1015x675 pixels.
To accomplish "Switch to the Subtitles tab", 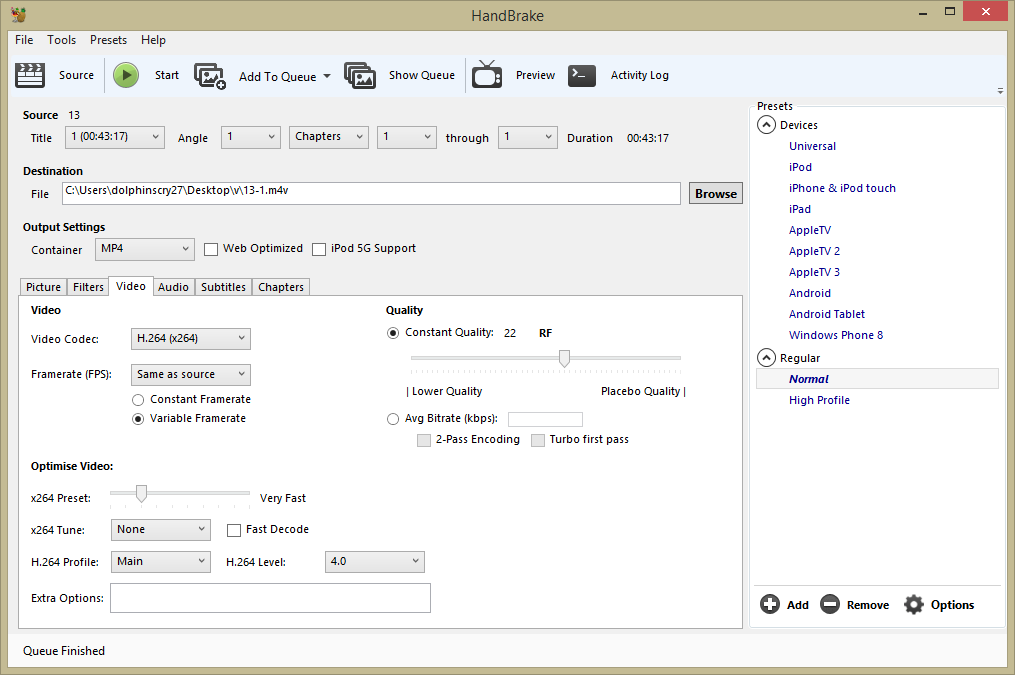I will (x=223, y=287).
